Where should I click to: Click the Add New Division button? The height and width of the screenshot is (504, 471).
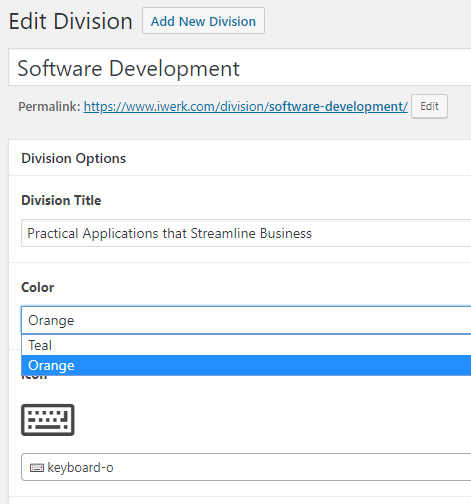203,21
